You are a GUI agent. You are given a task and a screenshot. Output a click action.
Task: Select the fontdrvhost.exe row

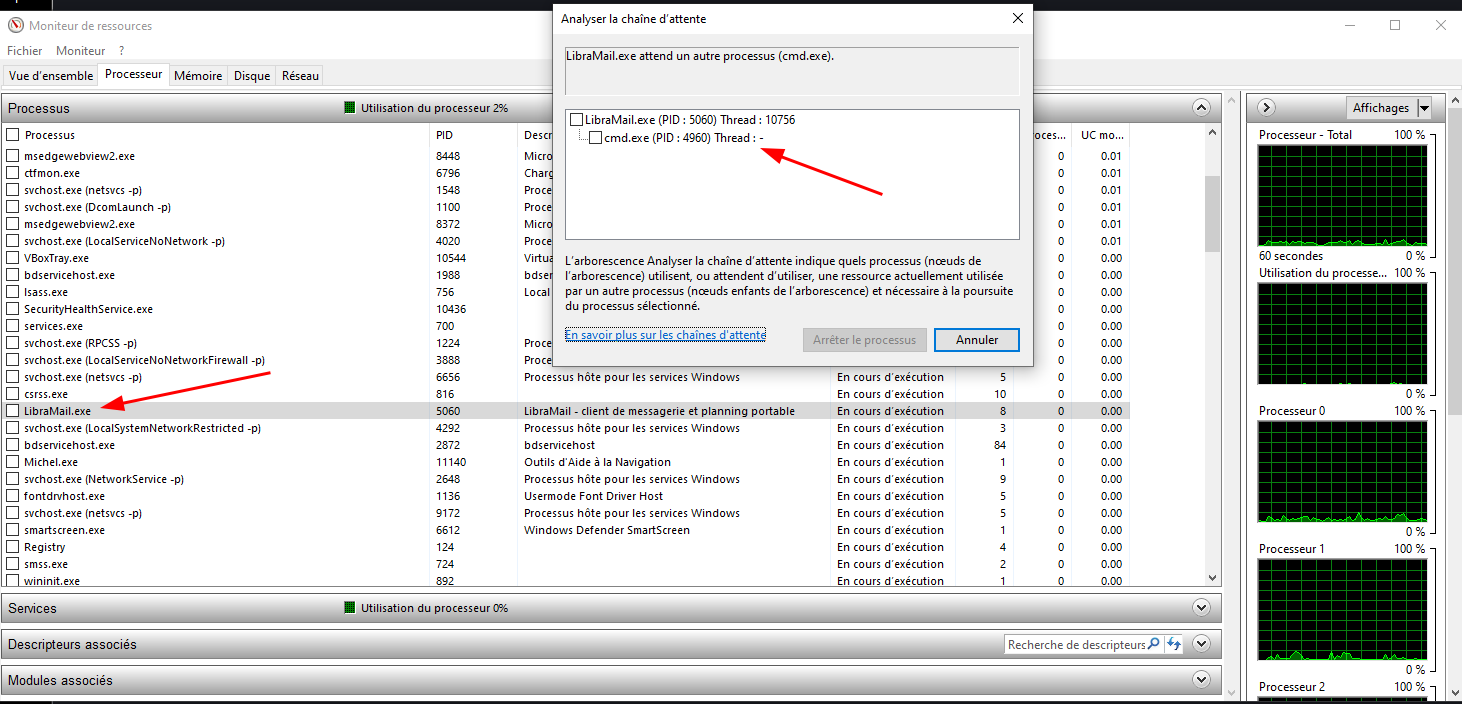pyautogui.click(x=565, y=496)
